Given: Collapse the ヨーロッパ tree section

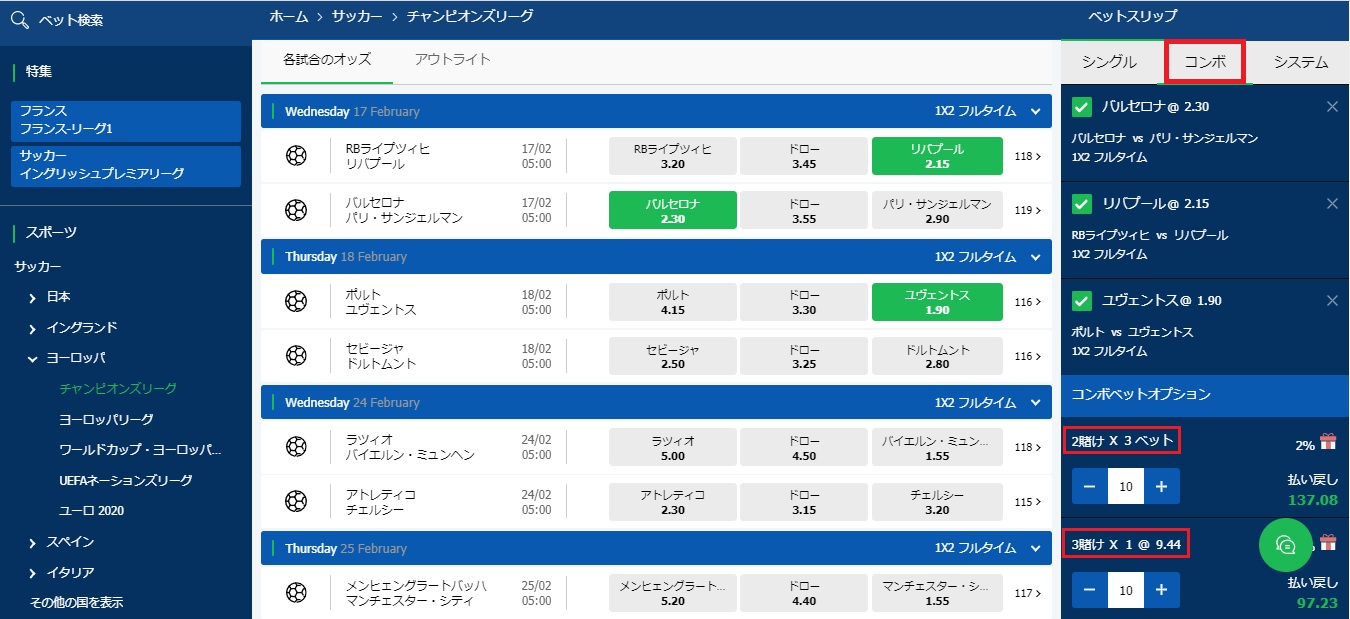Looking at the screenshot, I should [x=33, y=358].
